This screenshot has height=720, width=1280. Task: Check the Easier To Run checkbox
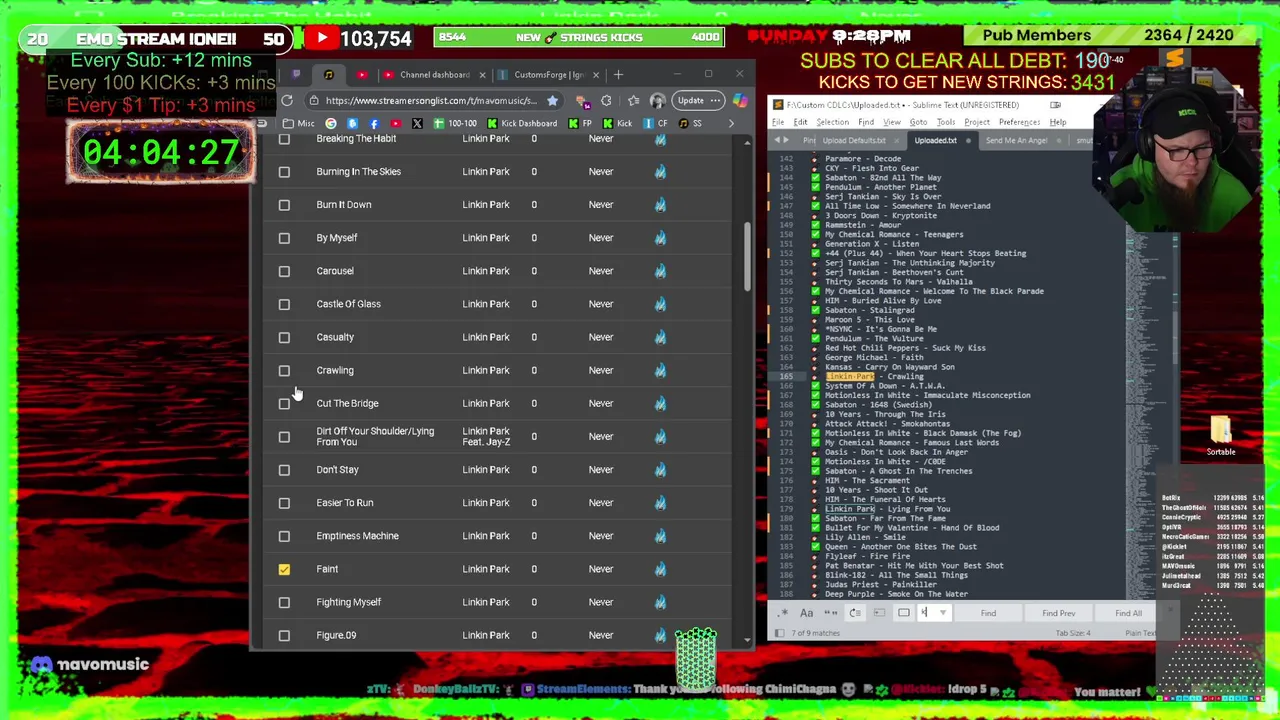click(284, 503)
